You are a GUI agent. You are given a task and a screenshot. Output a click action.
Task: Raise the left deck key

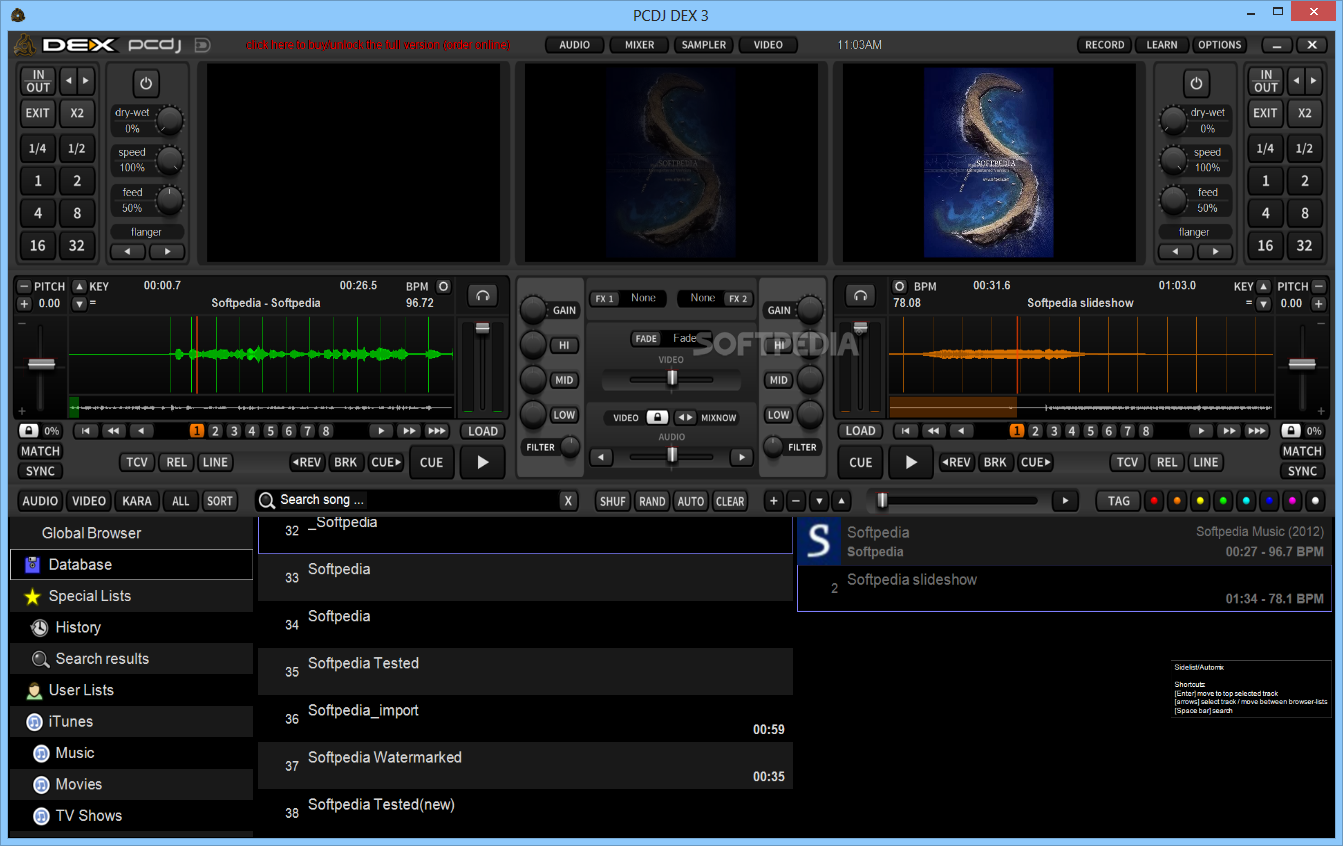tap(79, 286)
